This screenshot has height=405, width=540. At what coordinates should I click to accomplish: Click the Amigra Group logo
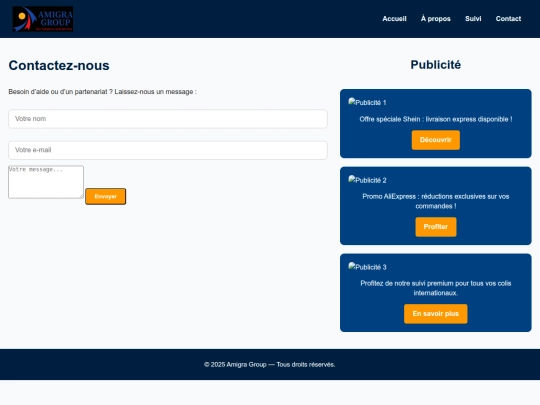point(43,19)
